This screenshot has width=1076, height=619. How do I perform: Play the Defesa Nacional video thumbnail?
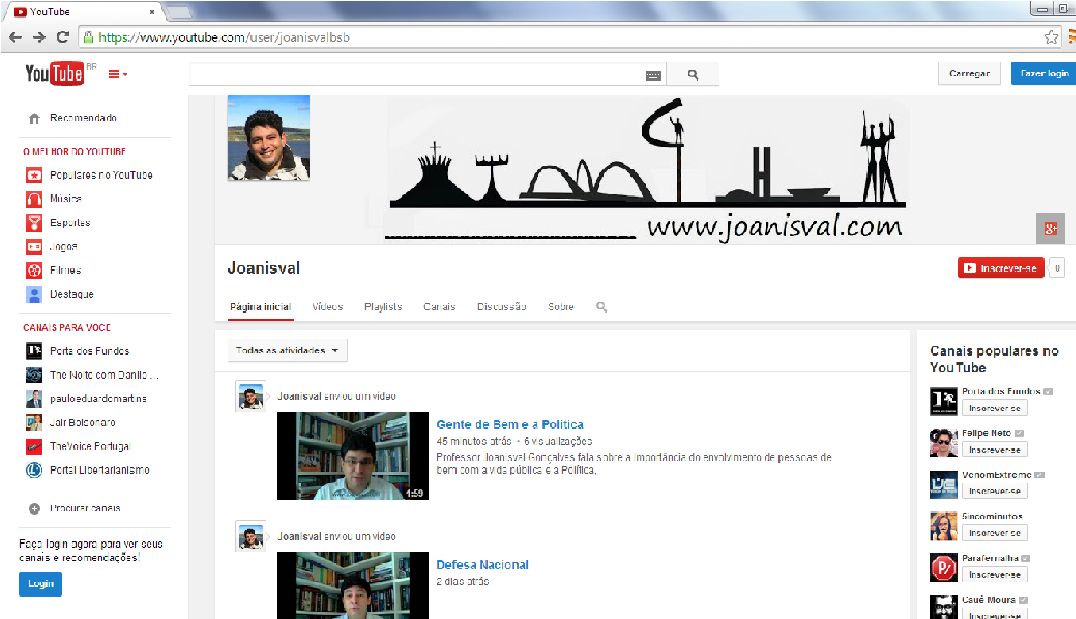pos(352,585)
